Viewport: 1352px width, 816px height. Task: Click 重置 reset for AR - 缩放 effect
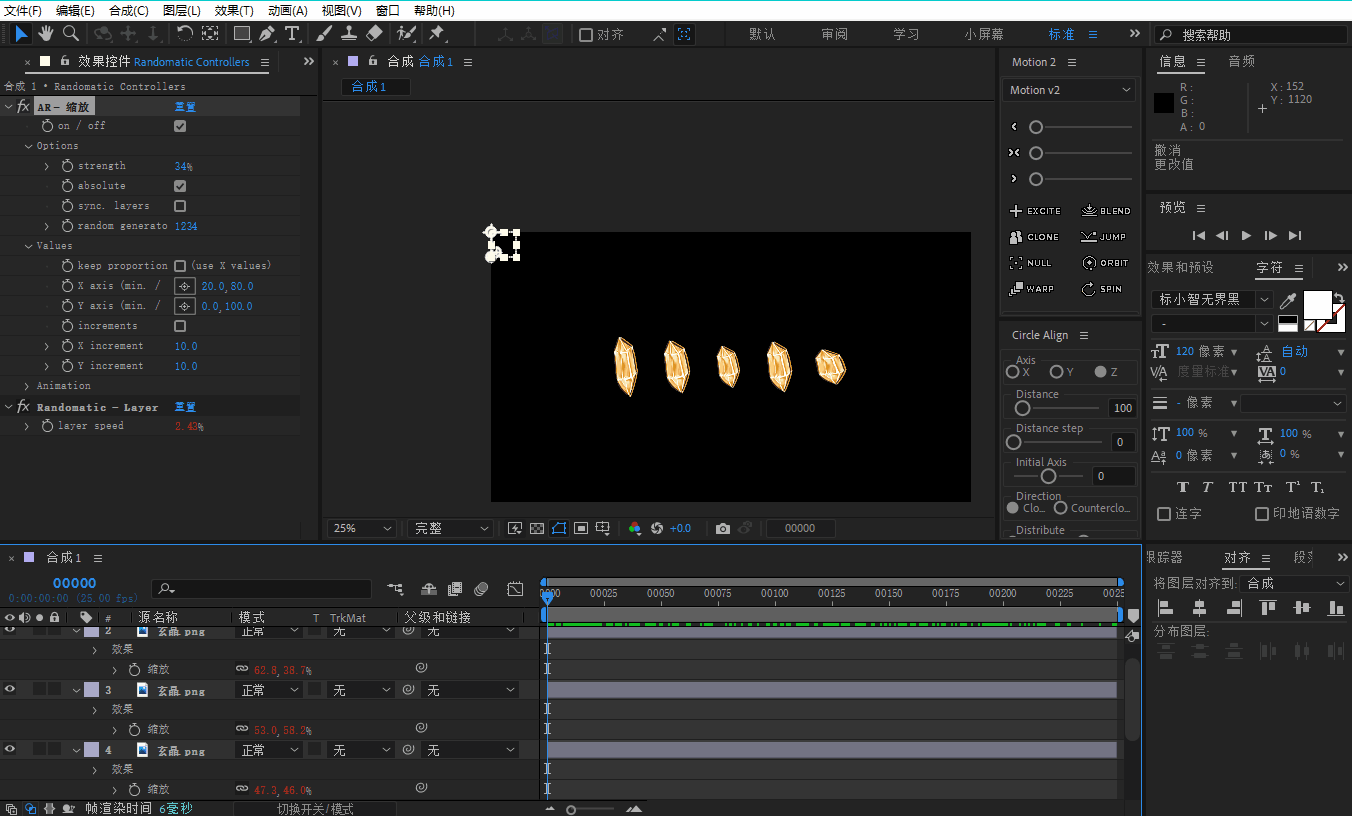[x=185, y=107]
